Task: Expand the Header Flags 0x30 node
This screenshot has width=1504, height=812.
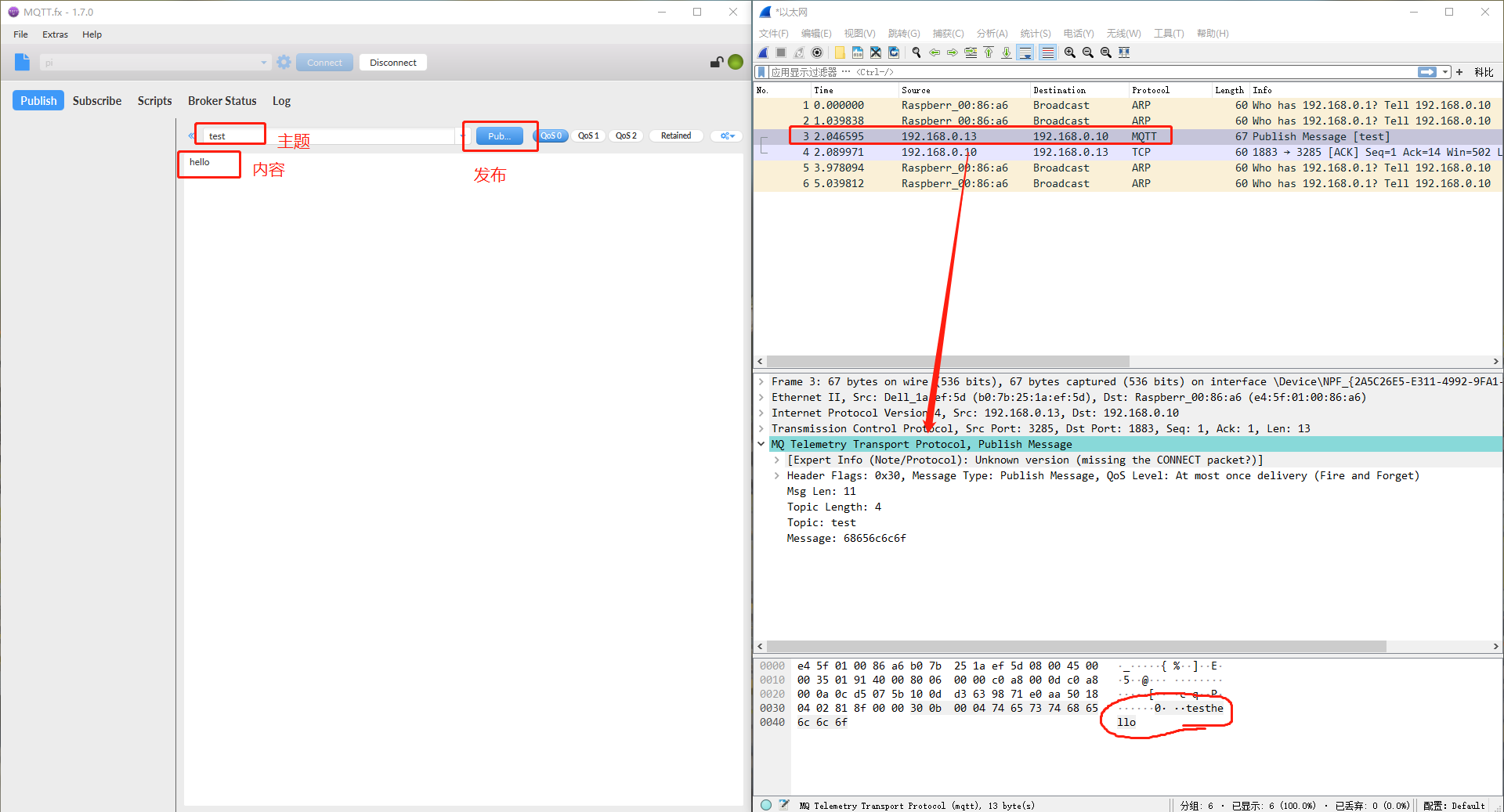Action: [x=776, y=475]
